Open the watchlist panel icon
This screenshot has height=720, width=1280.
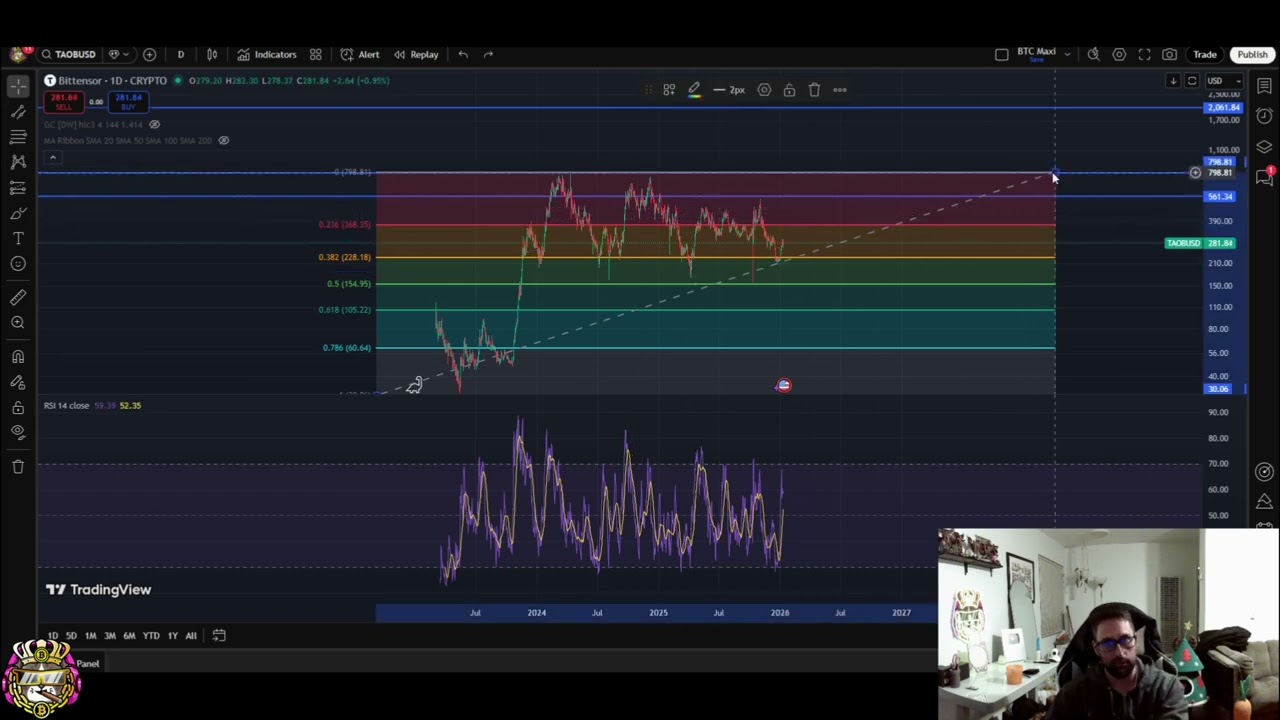pos(1264,86)
